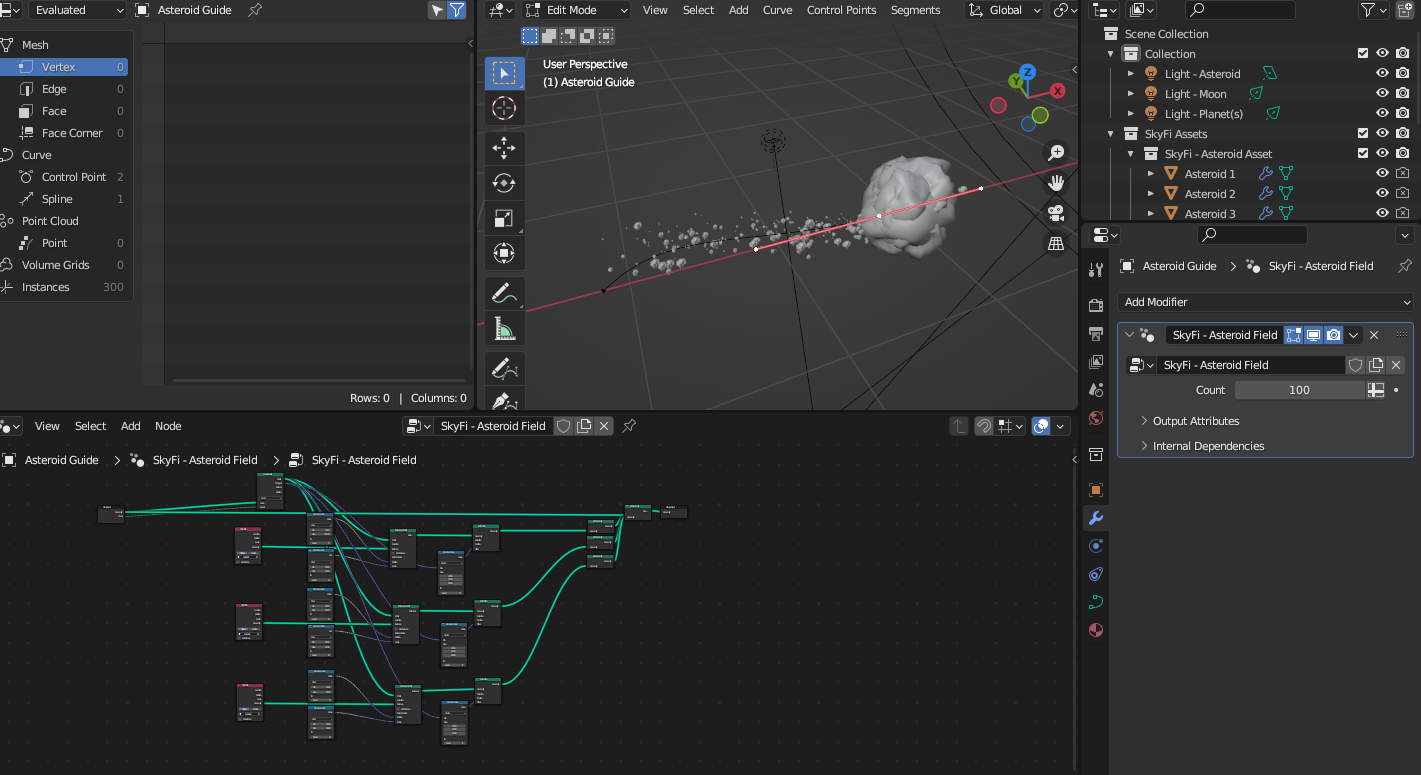Open the Material properties tab

(1096, 630)
